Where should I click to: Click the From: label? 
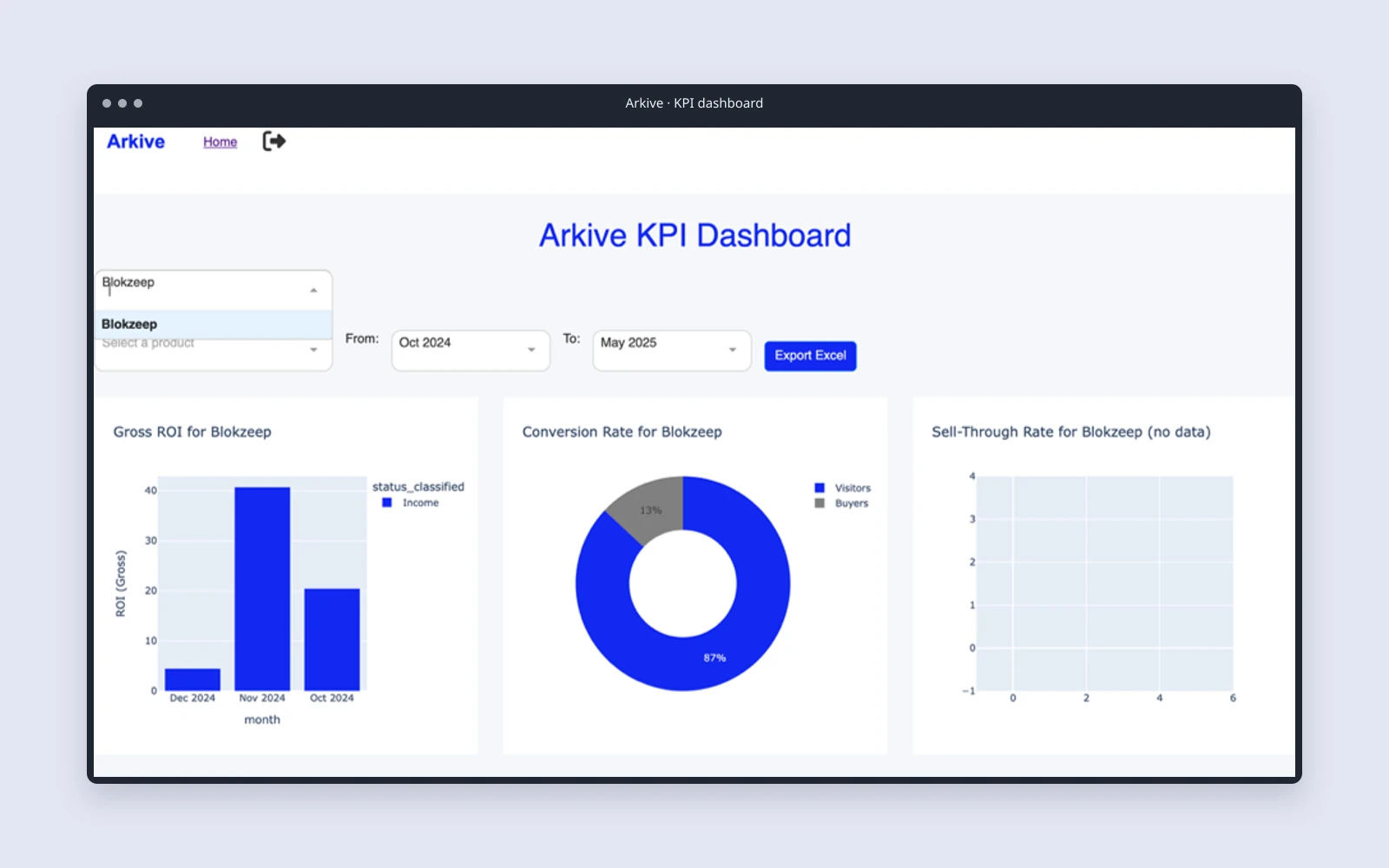(x=362, y=339)
